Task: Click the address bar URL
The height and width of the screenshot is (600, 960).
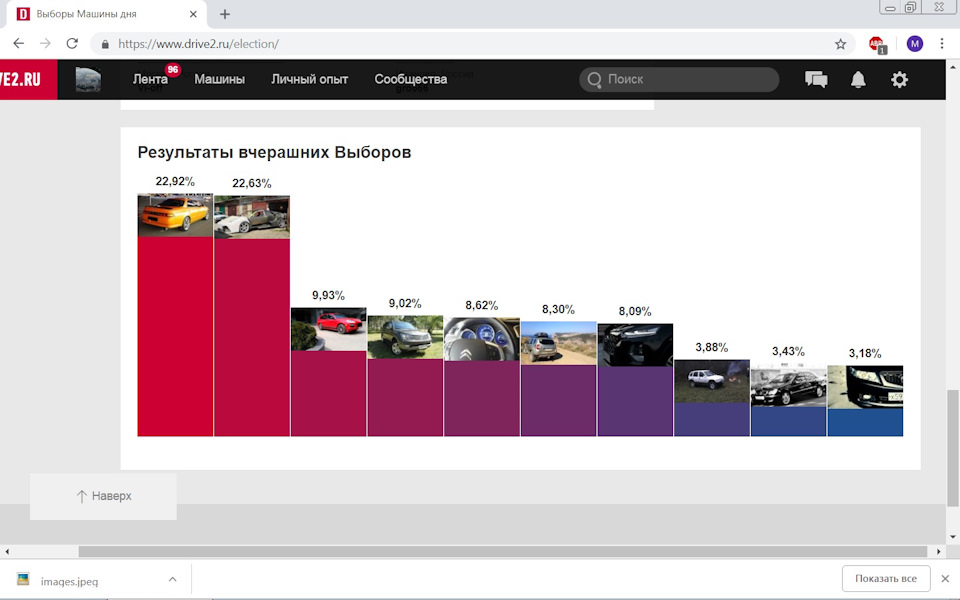Action: click(x=198, y=44)
